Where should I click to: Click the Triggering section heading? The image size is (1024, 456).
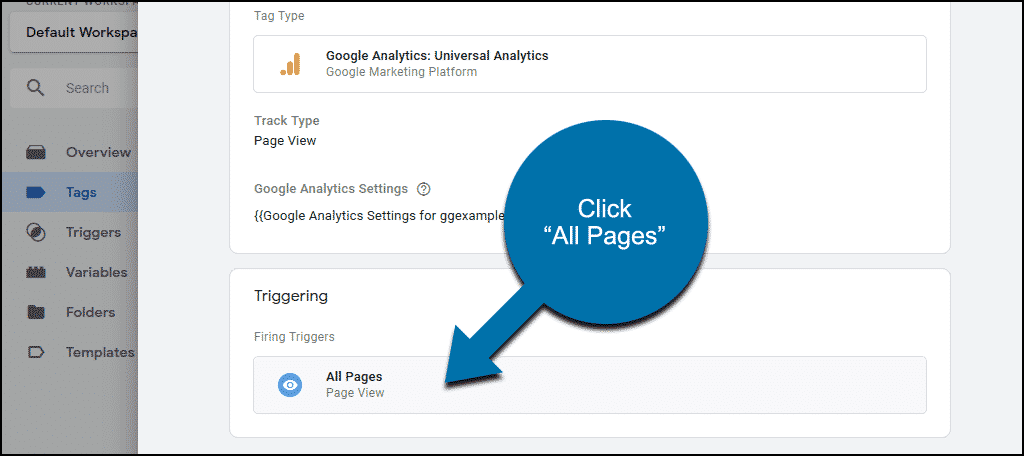pos(291,296)
